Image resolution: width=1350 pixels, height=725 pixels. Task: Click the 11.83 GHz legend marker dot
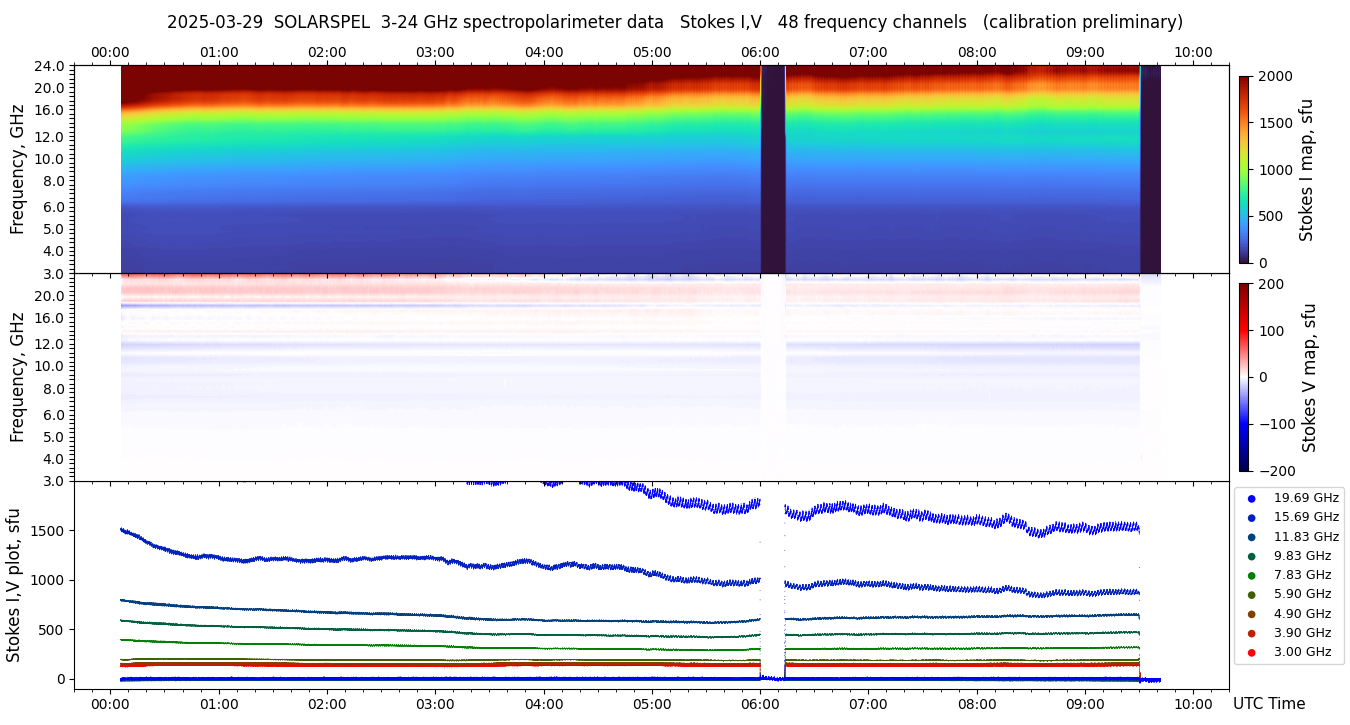1251,537
